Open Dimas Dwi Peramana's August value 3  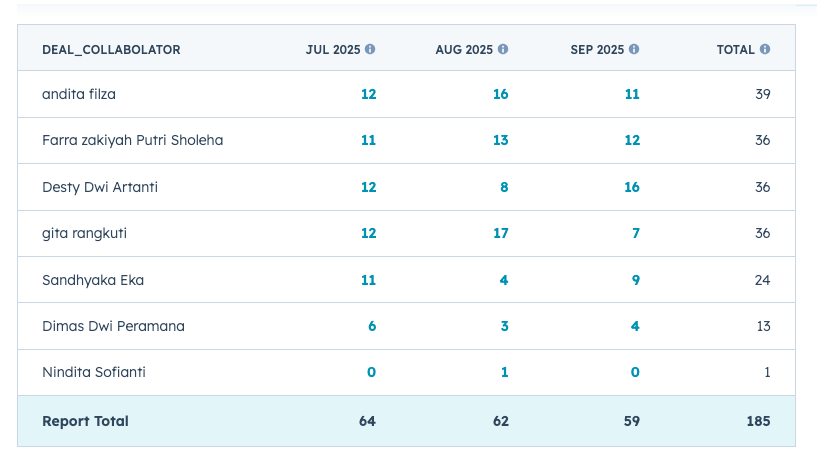click(504, 326)
